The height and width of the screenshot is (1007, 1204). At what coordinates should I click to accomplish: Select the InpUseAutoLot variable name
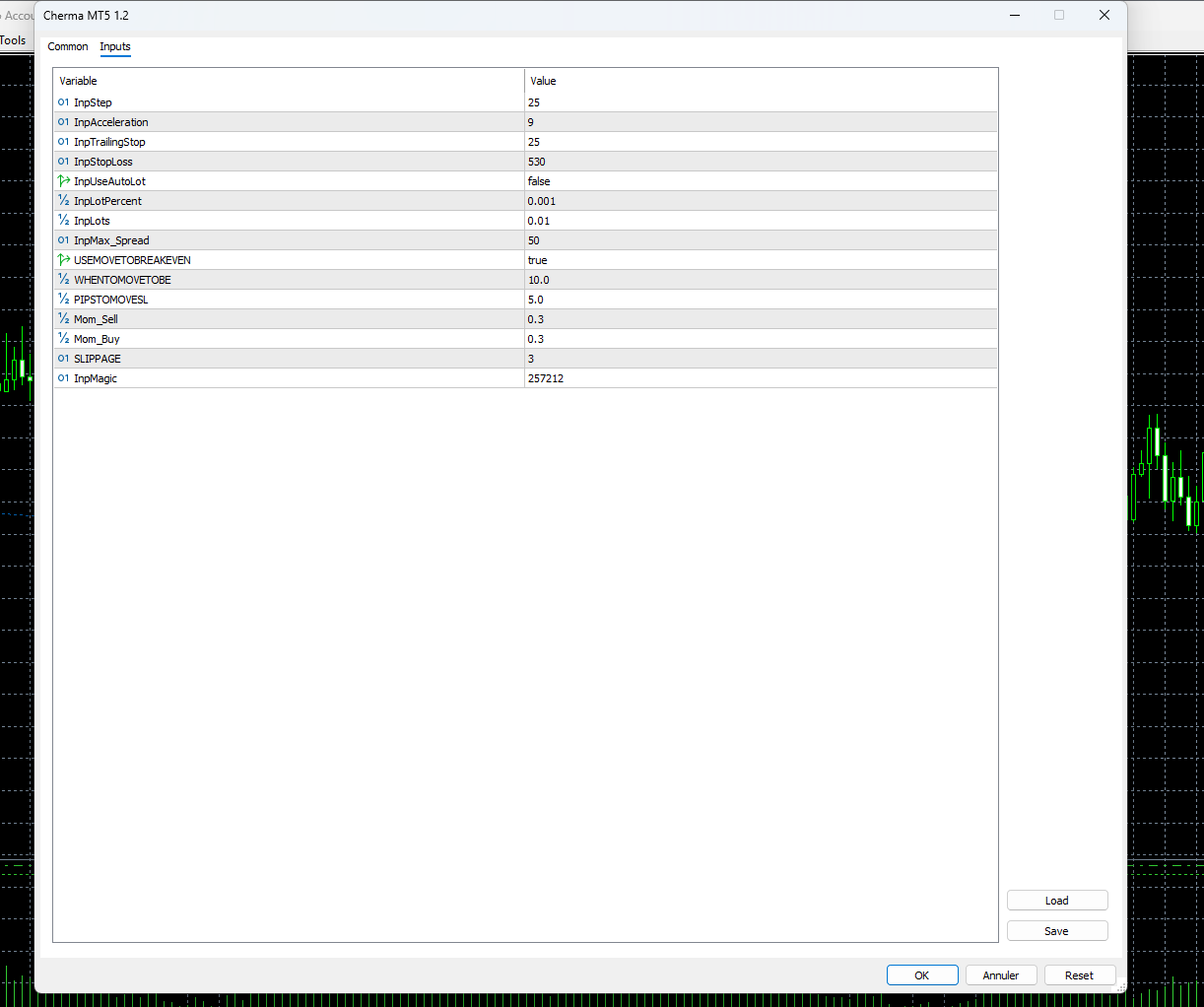point(109,181)
